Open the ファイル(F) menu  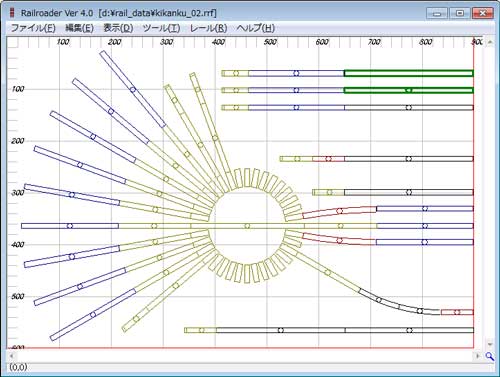tap(33, 28)
